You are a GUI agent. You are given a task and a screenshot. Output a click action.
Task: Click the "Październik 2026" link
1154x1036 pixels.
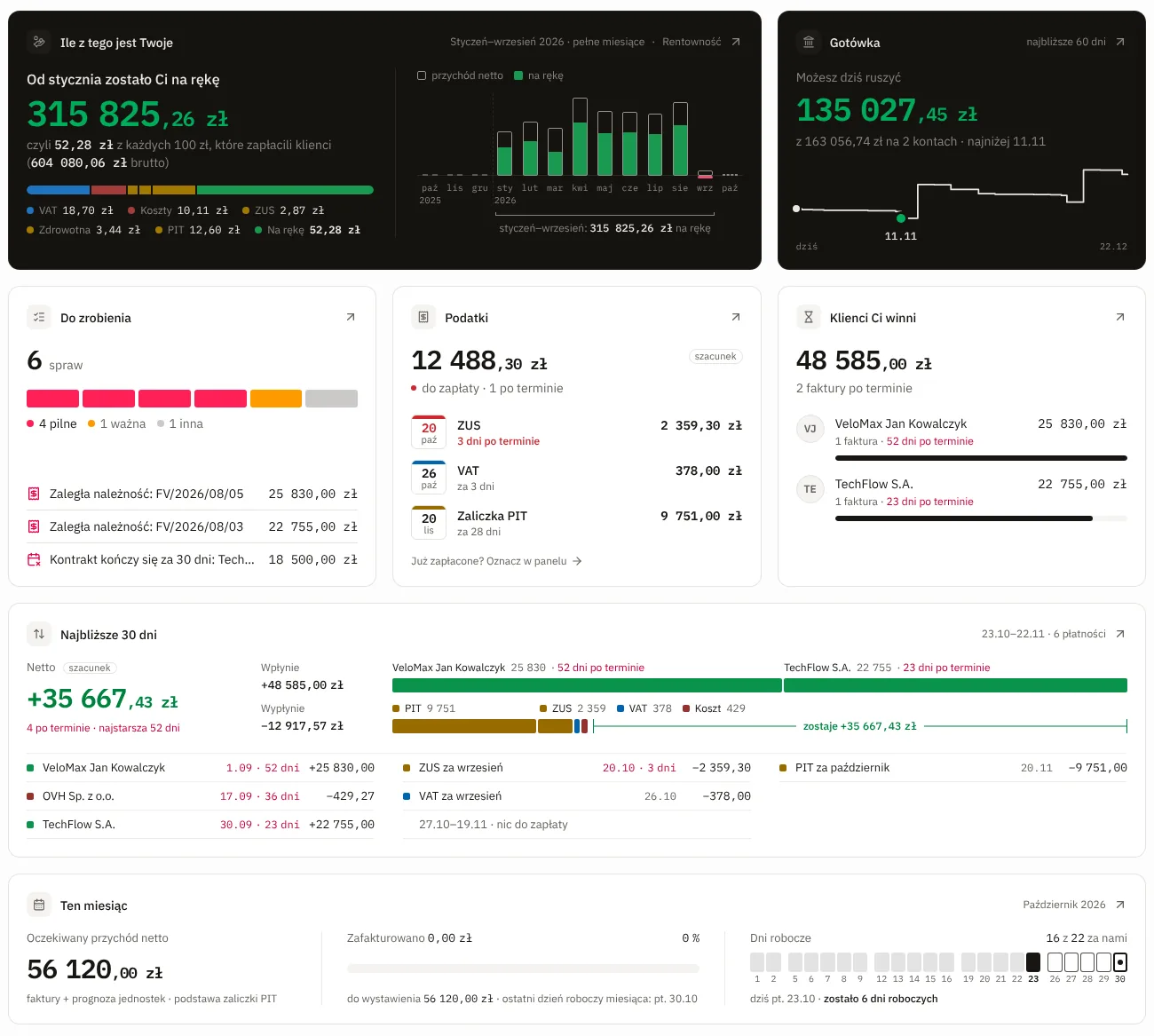(x=1064, y=905)
